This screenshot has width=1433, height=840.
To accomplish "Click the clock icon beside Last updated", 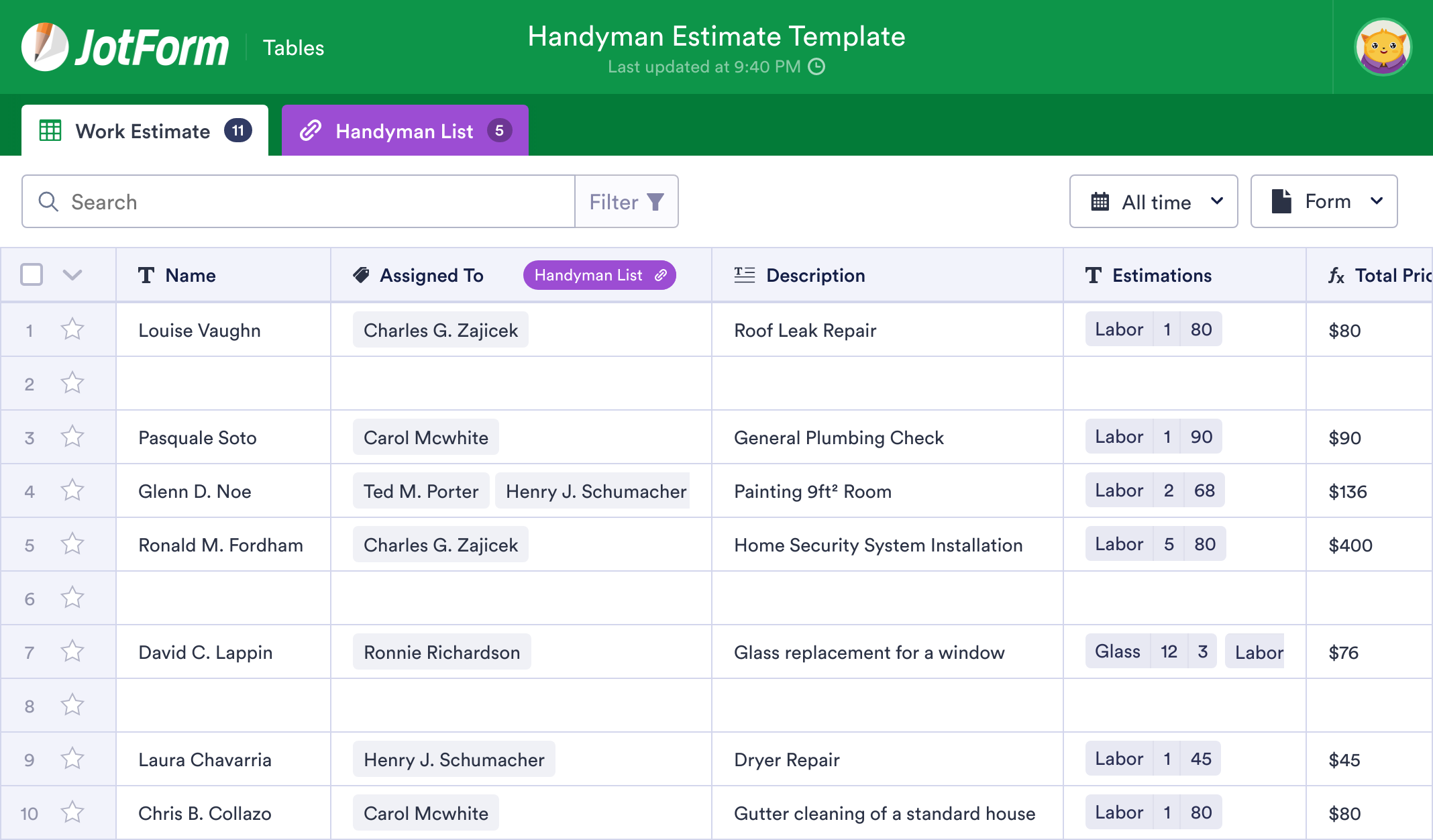I will coord(816,66).
